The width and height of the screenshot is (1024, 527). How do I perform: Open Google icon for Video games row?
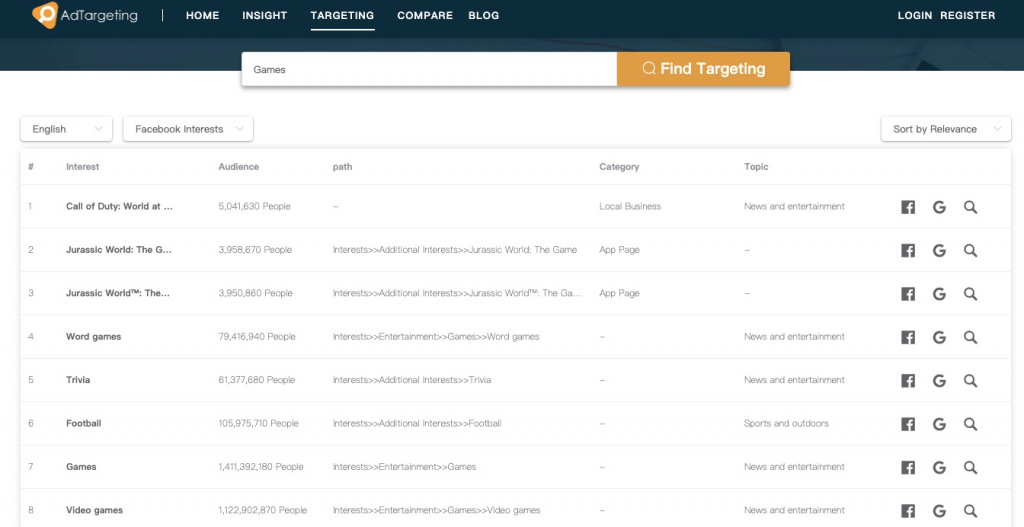939,511
